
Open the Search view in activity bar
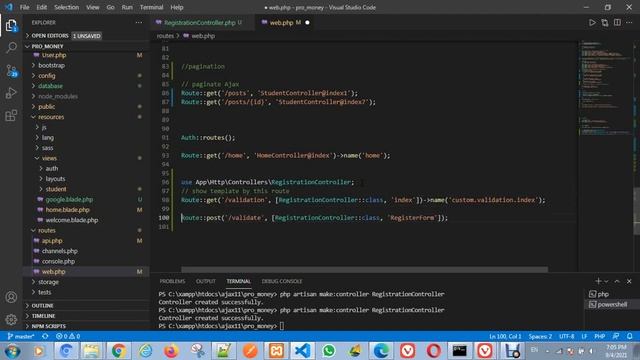tap(11, 48)
